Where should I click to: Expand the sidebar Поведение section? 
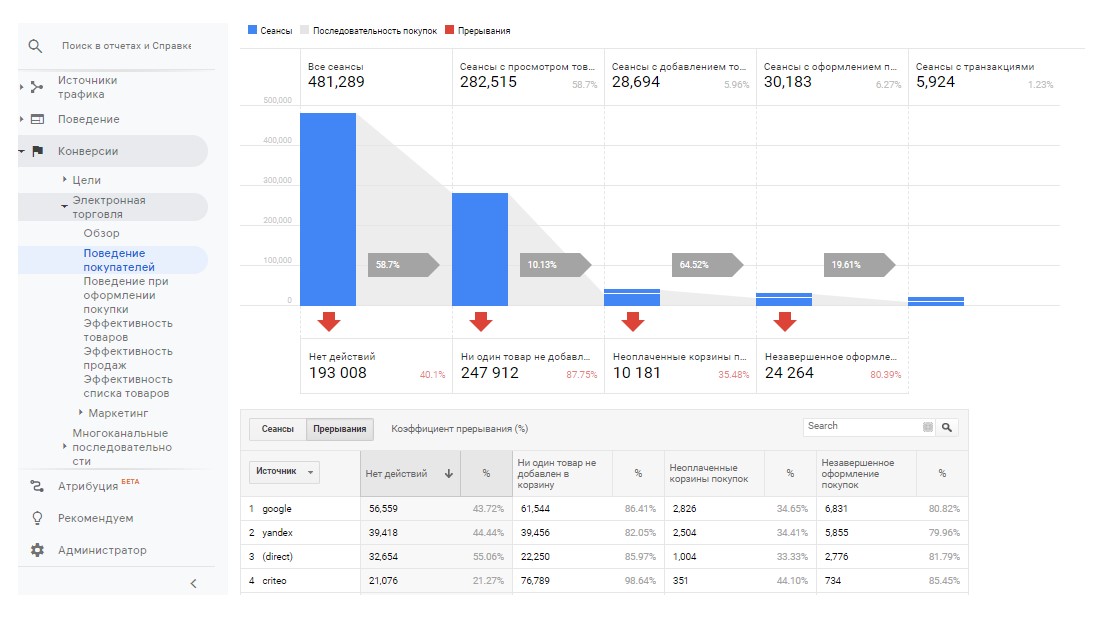[x=22, y=119]
